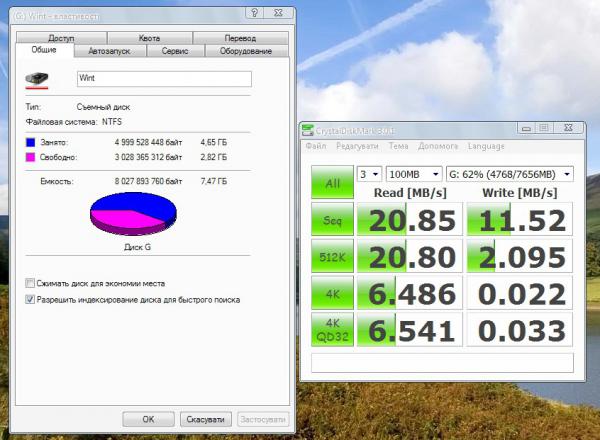Enable compress disk to save space checkbox

[29, 283]
